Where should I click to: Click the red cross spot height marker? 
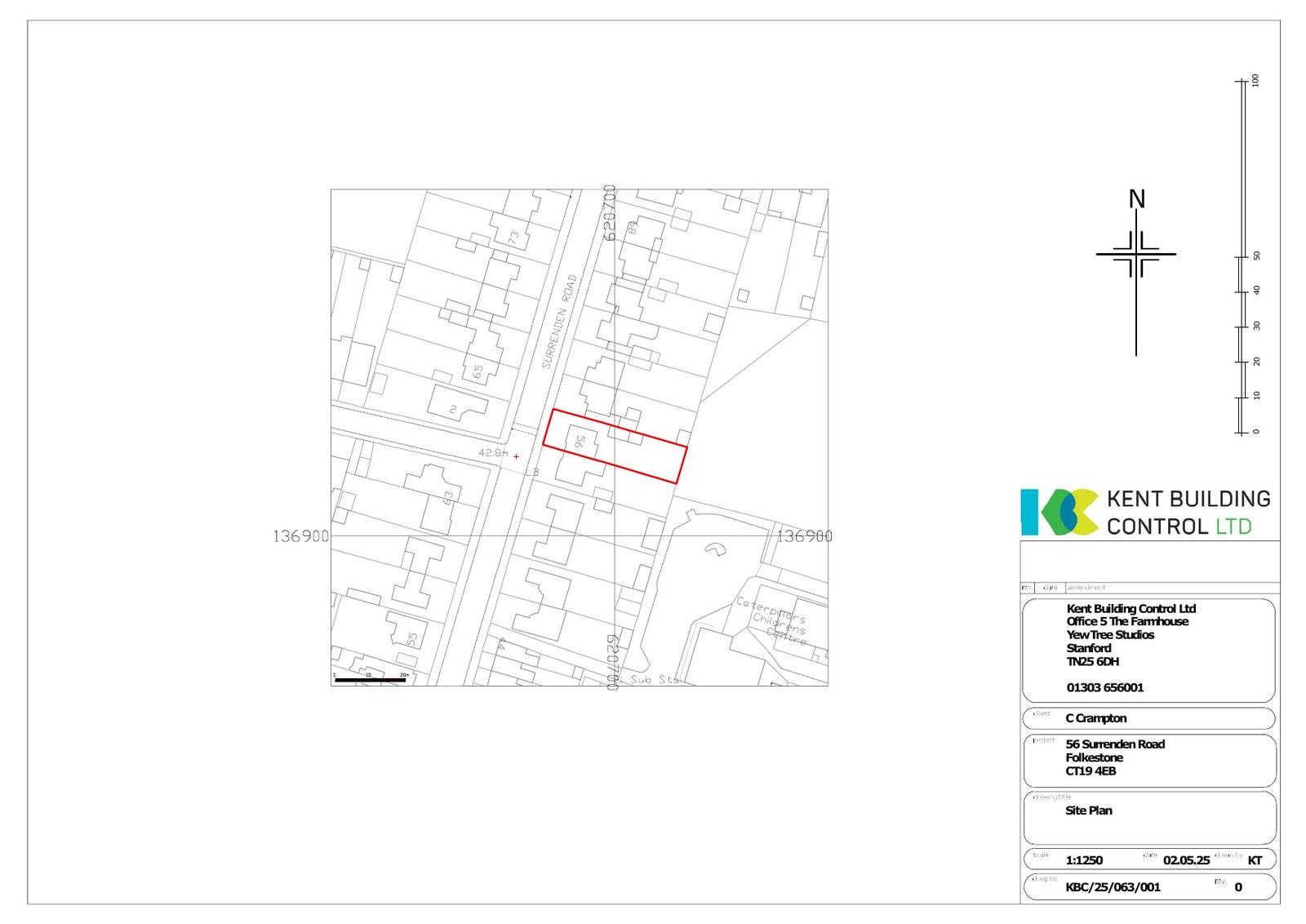(516, 456)
